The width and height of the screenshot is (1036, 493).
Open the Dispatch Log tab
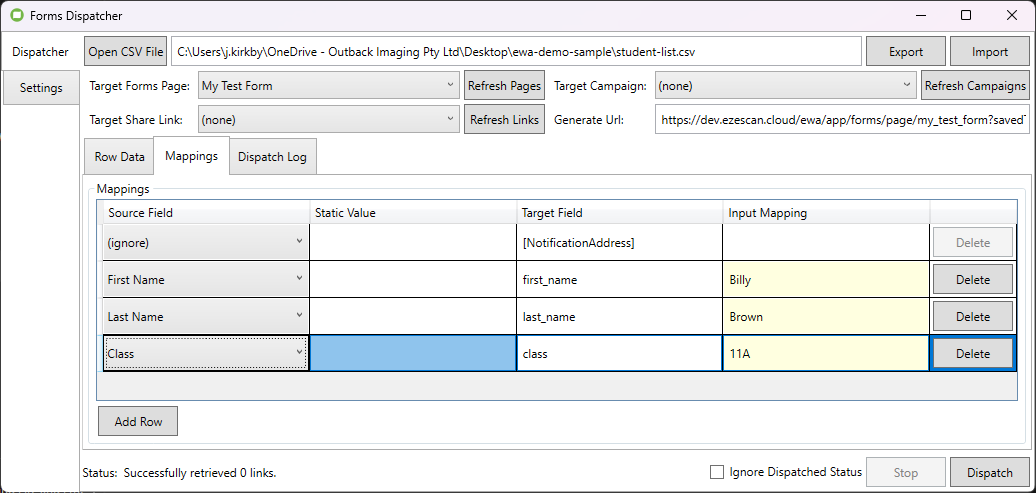[271, 157]
